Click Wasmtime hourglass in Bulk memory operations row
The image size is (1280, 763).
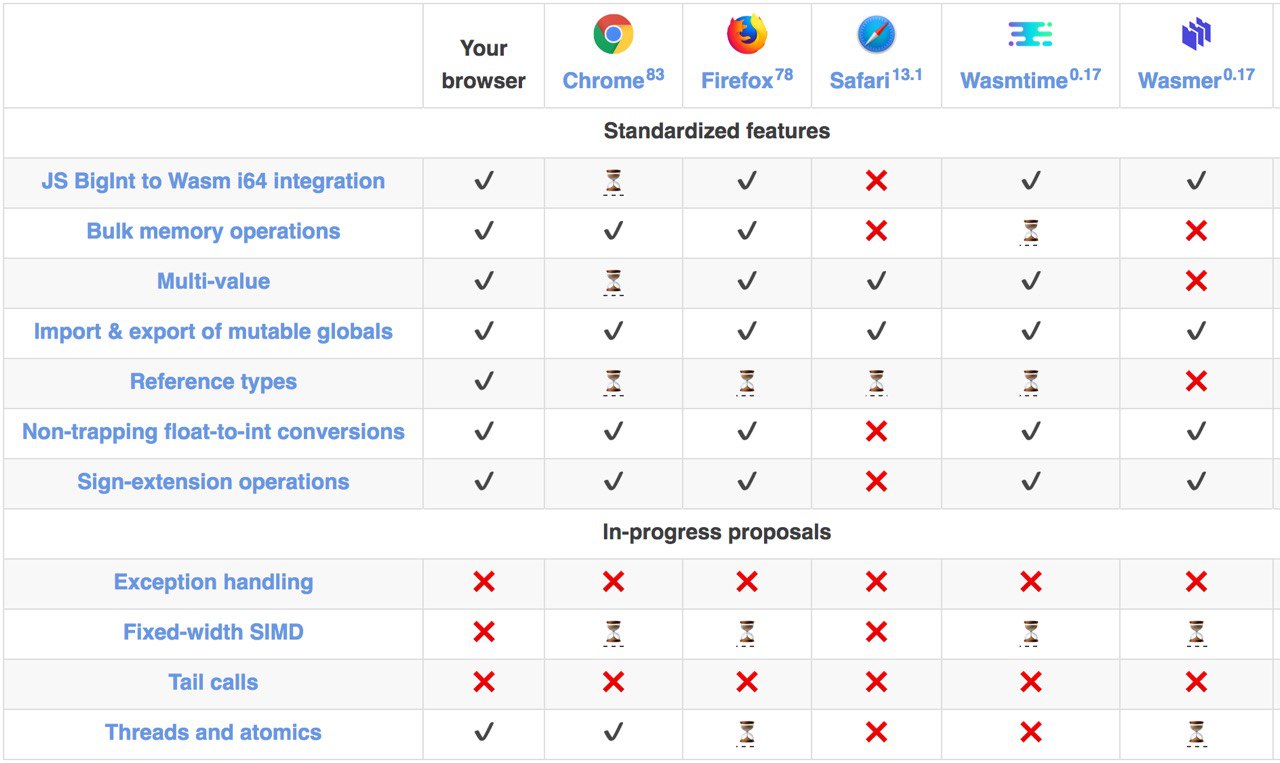(x=1030, y=232)
